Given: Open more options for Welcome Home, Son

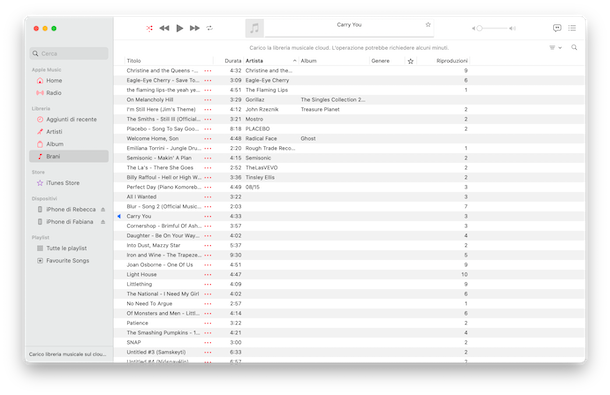Looking at the screenshot, I should (208, 139).
